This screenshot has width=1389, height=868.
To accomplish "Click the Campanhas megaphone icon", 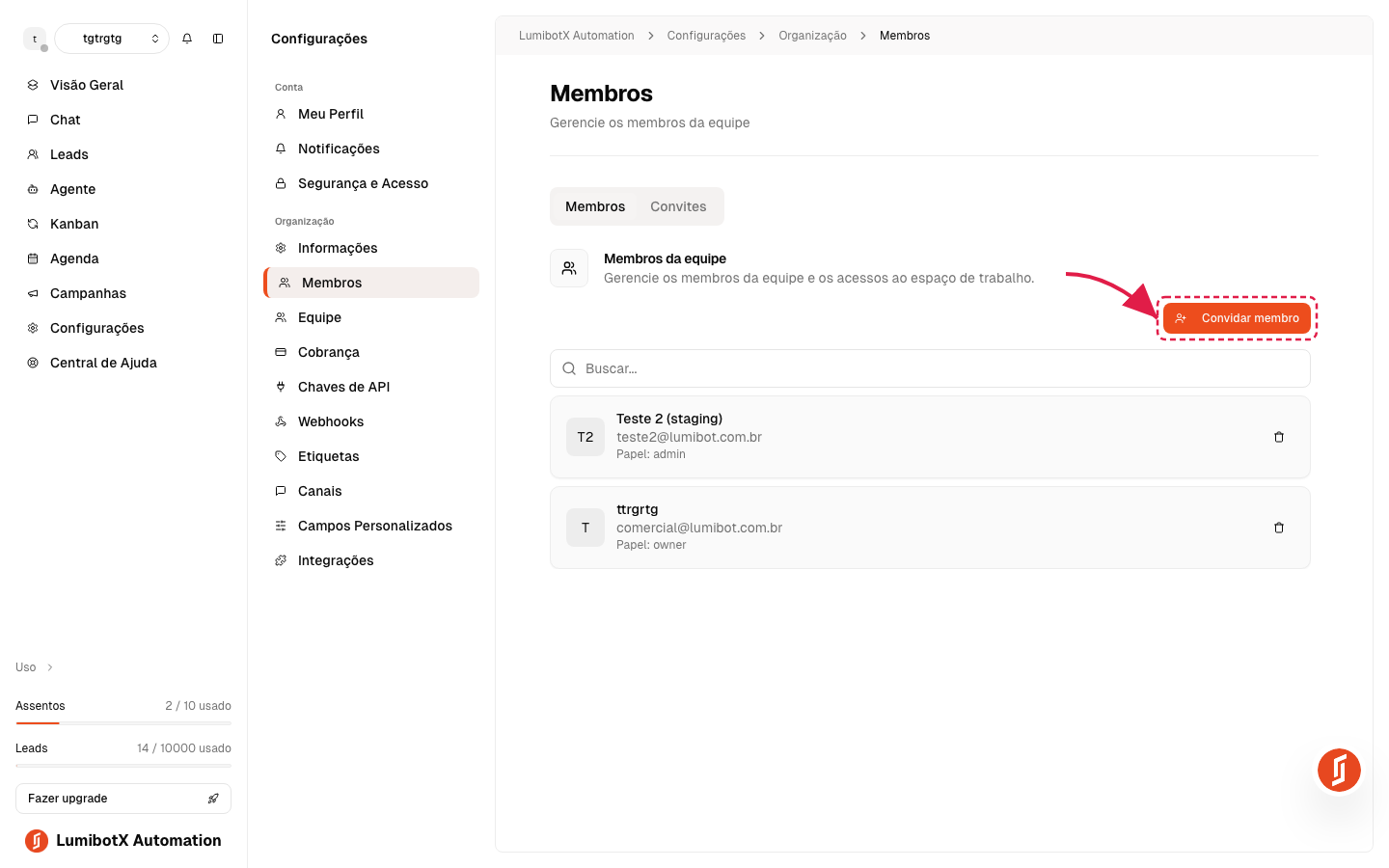I will pos(33,293).
